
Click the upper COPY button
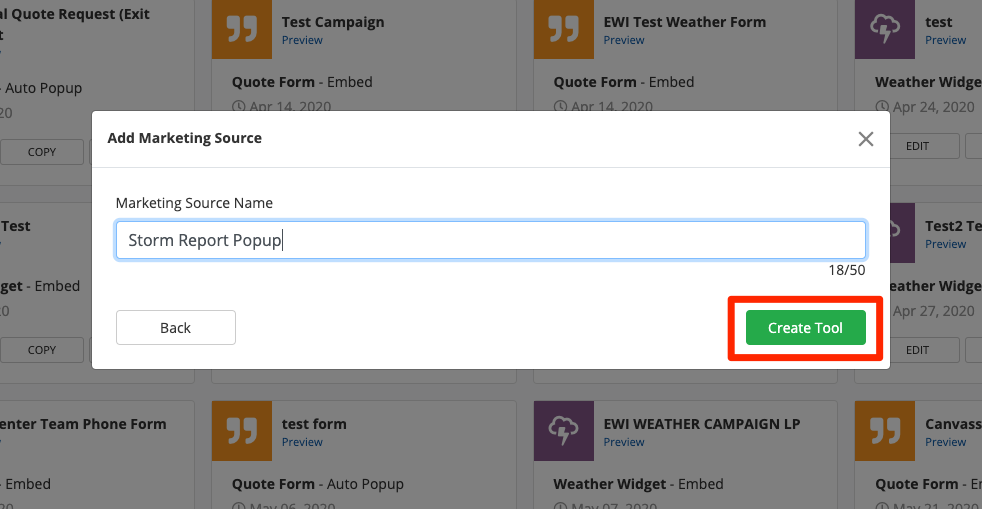click(42, 152)
